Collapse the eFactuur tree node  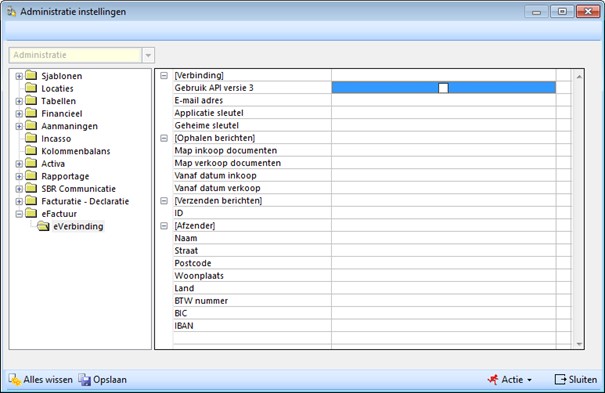(19, 214)
